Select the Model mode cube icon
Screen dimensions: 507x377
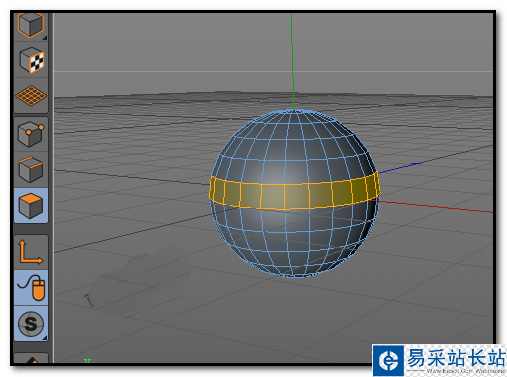[31, 25]
